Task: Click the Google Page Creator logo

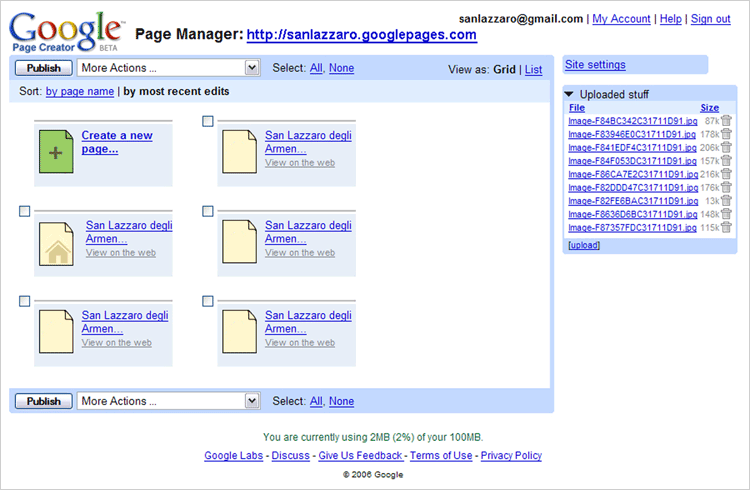Action: 66,32
